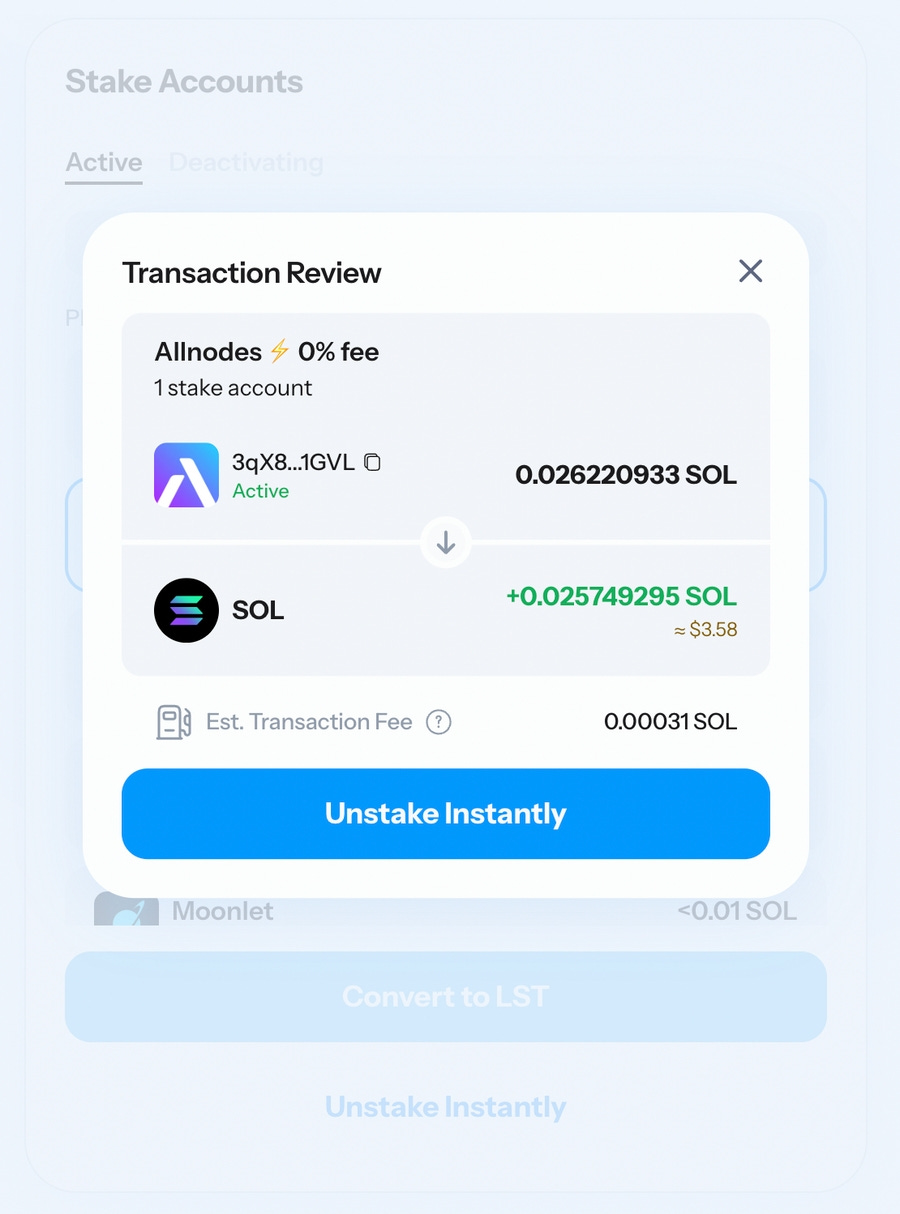Image resolution: width=900 pixels, height=1214 pixels.
Task: Click the 0.026220933 SOL stake amount
Action: (626, 475)
